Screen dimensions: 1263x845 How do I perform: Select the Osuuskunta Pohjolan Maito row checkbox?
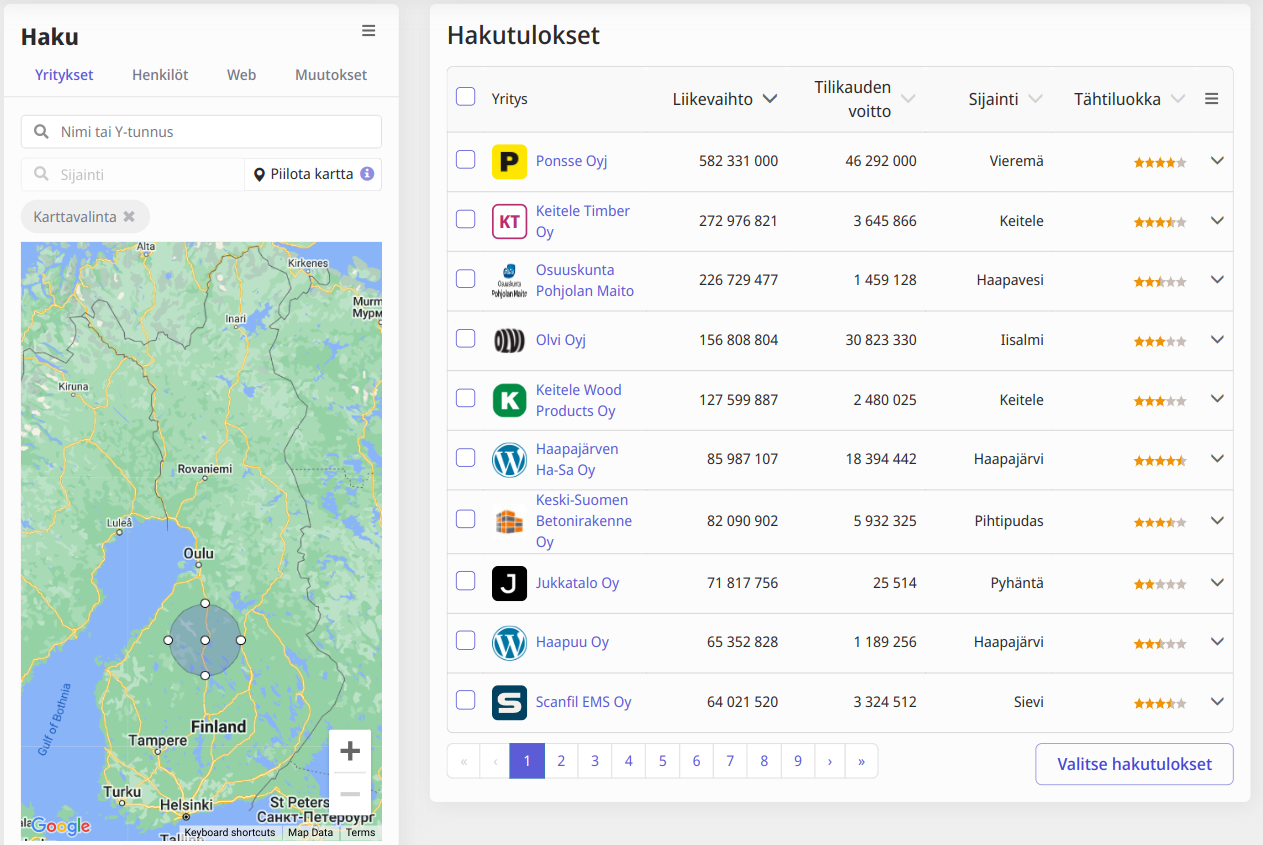pos(465,279)
